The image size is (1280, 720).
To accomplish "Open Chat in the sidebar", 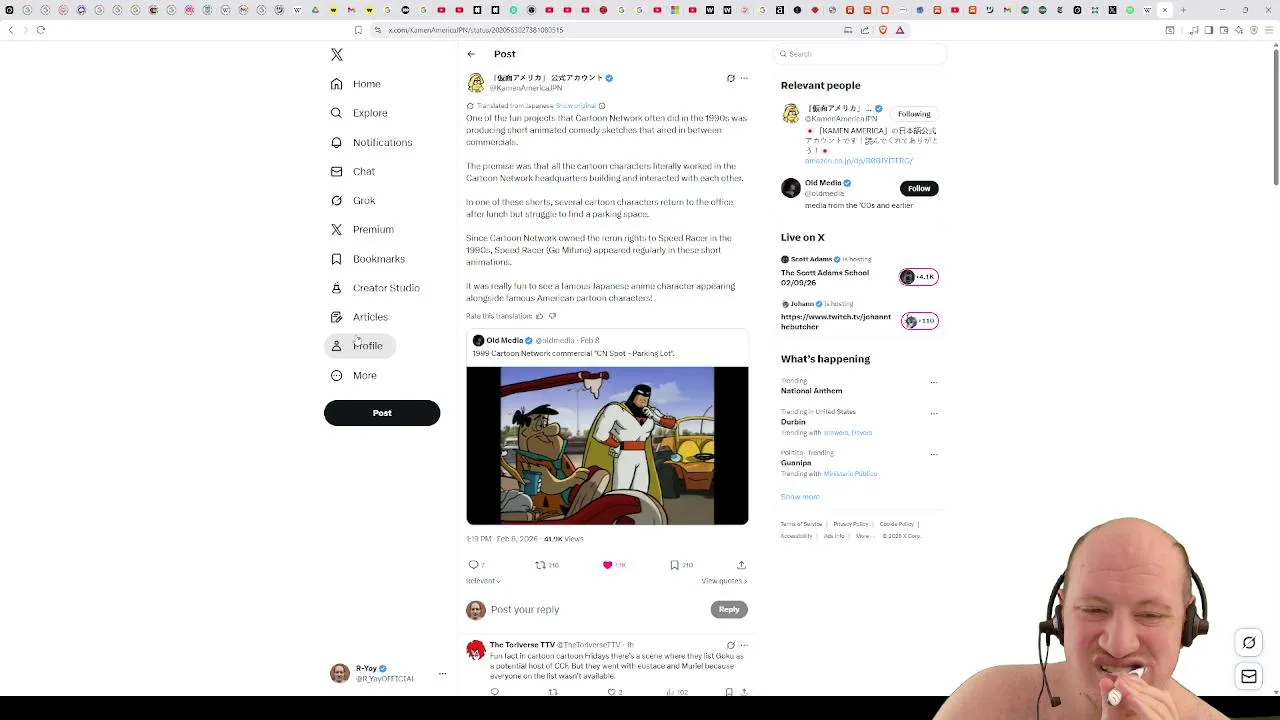I will click(352, 171).
